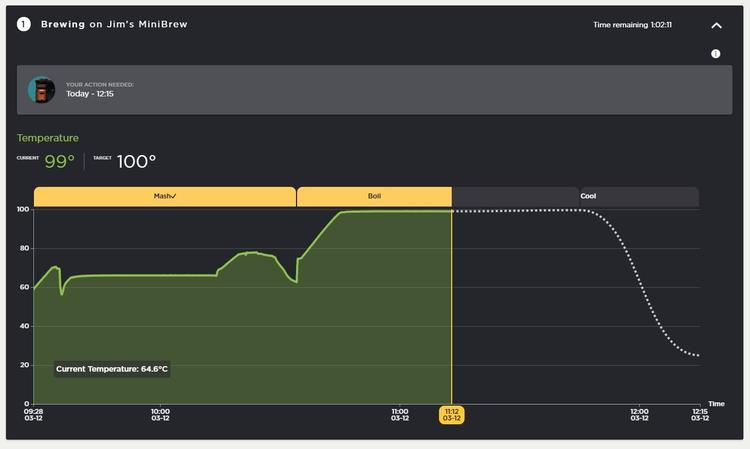Click the 'Brewing on Jim's MiniBrew' title
Screen dimensions: 750x449
pyautogui.click(x=114, y=24)
